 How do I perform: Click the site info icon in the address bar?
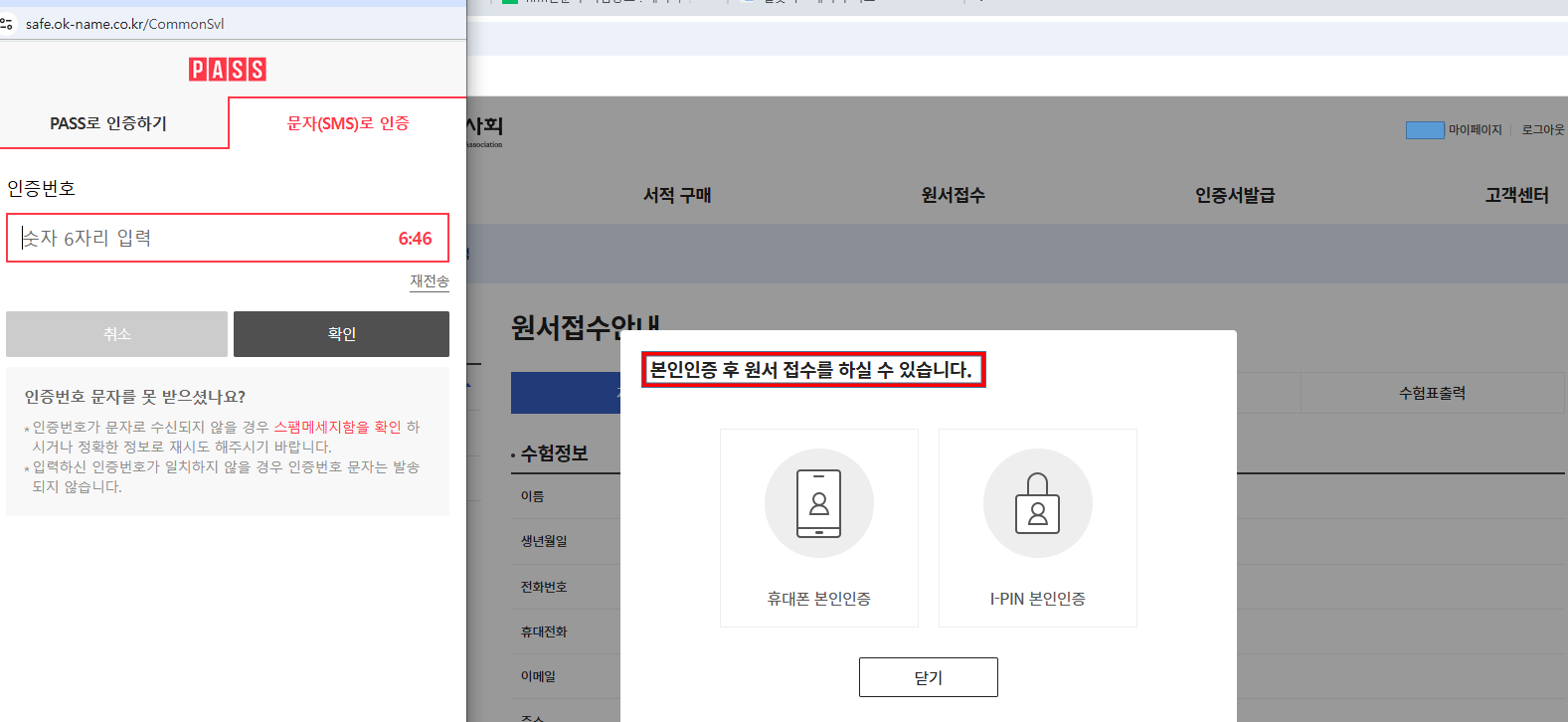8,24
